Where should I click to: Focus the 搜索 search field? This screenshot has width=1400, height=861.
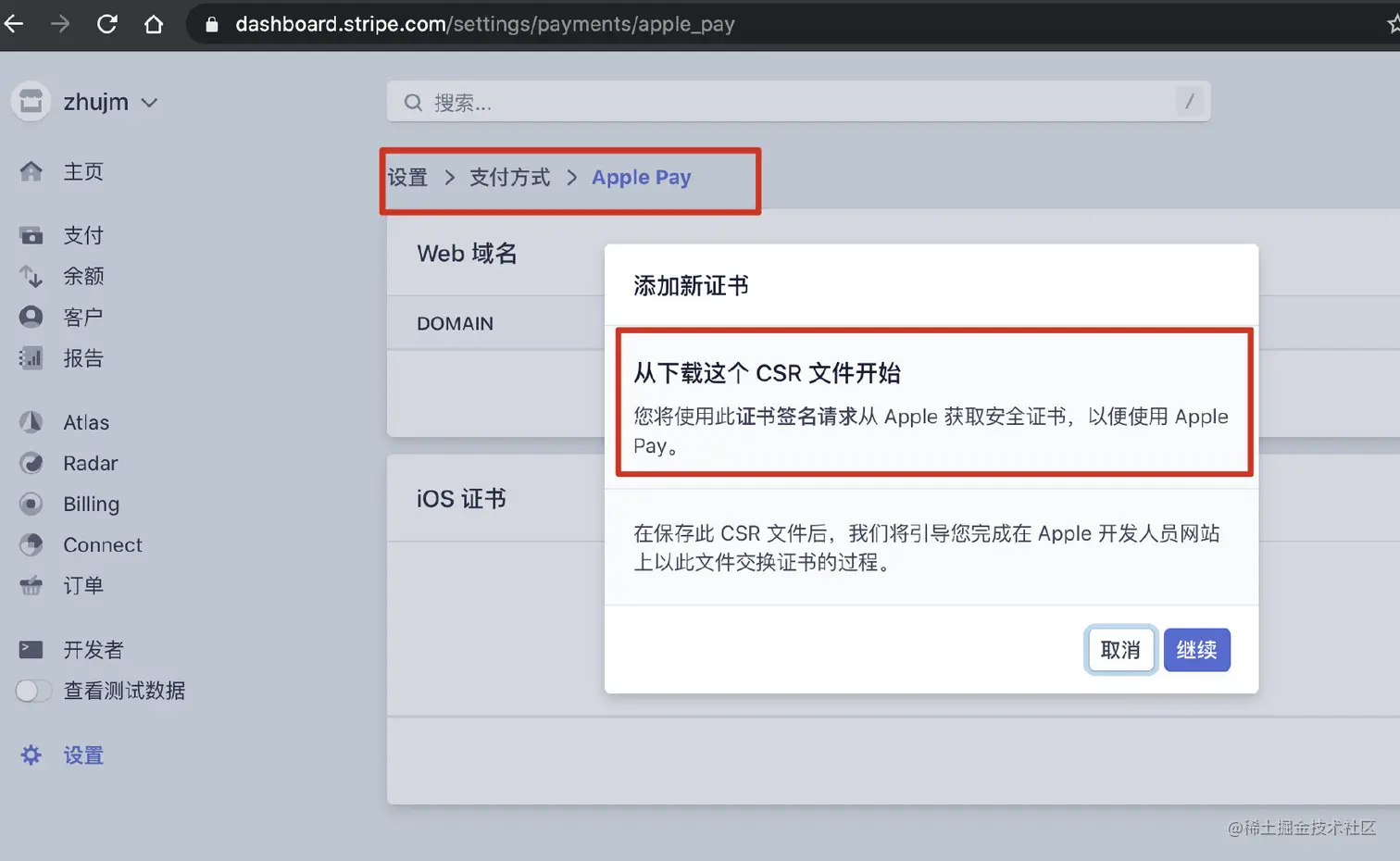pyautogui.click(x=798, y=102)
